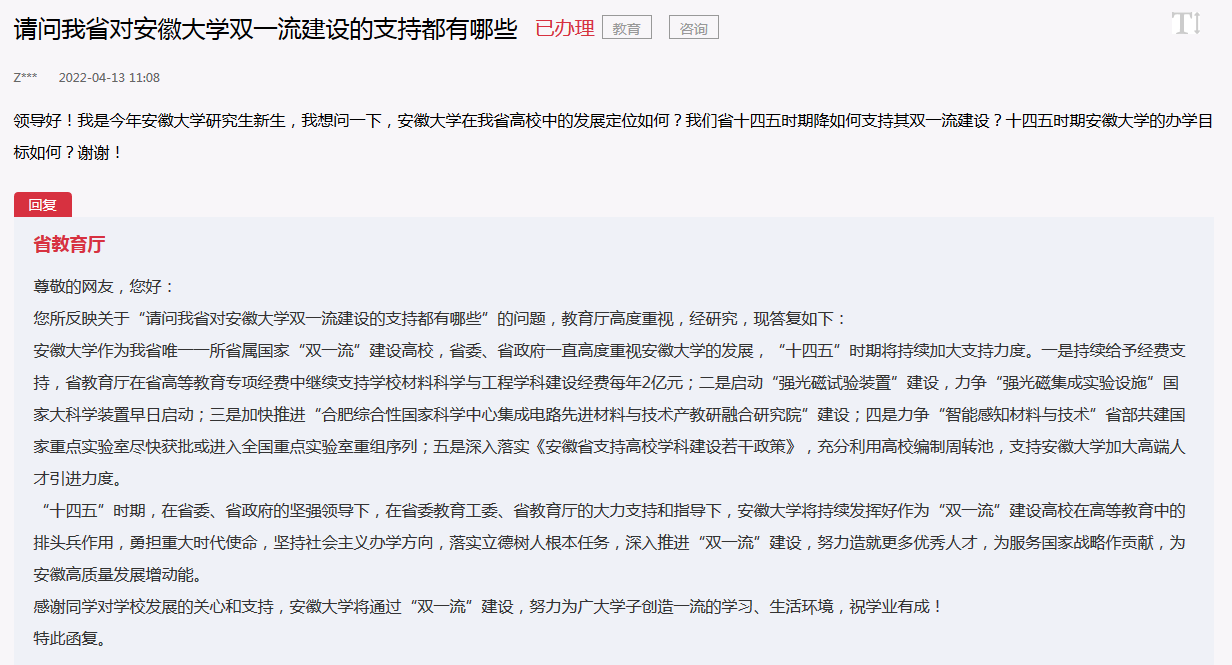
Task: Click the greeting line 尊敬的网友，您好：
Action: [104, 287]
